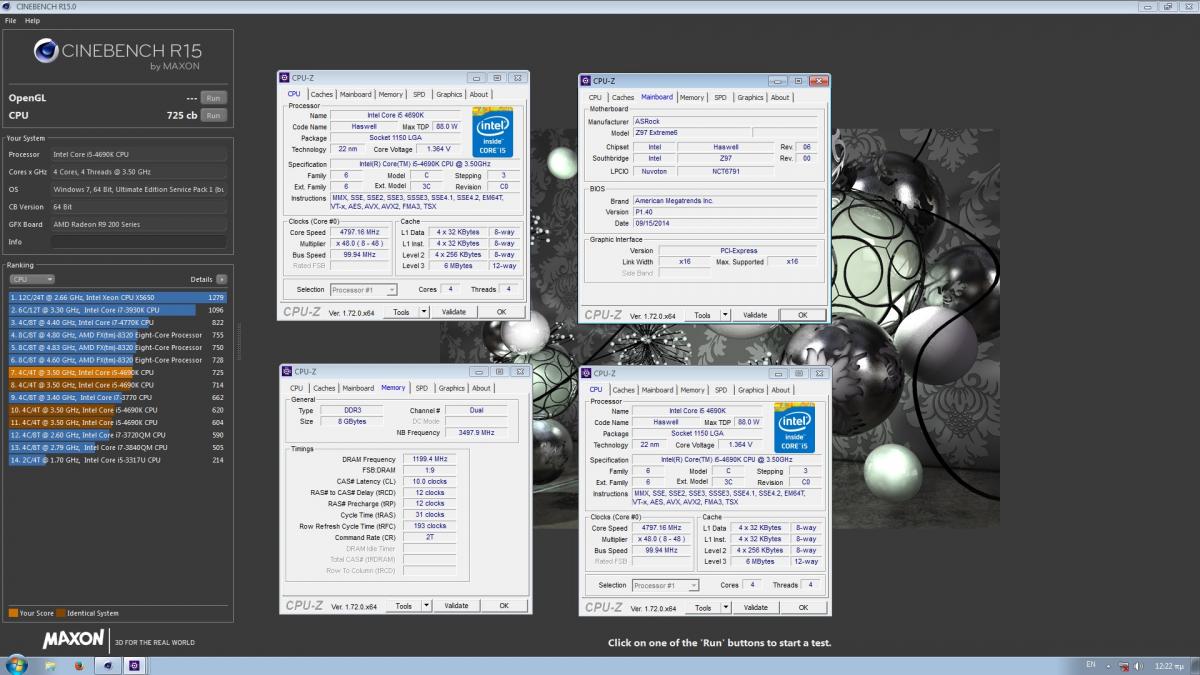Select the i7-3930K ranking row scoring 1096
Screen dimensions: 1200x675
(117, 310)
